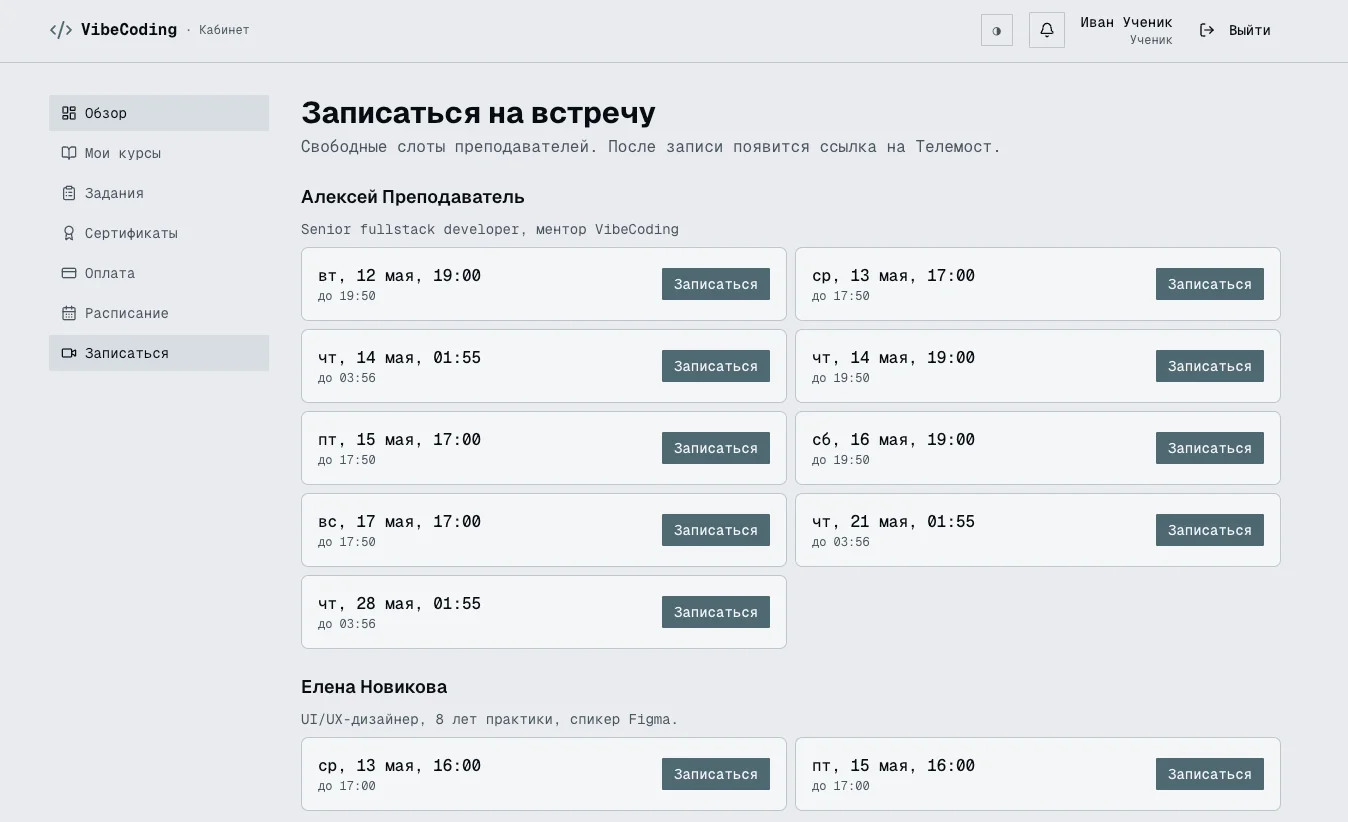Book the сб, 16 мая, 19:00 slot

pyautogui.click(x=1210, y=448)
